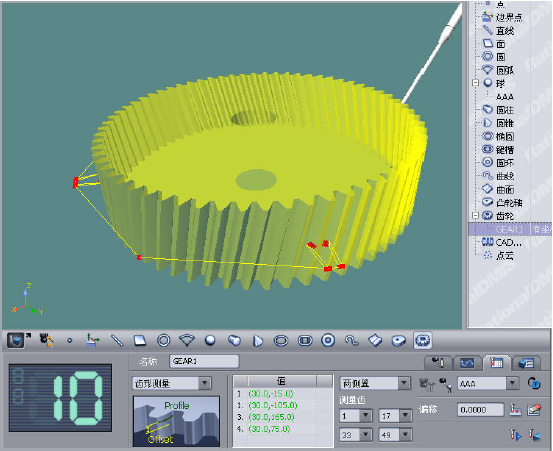Select the cone feature tool

(x=258, y=341)
